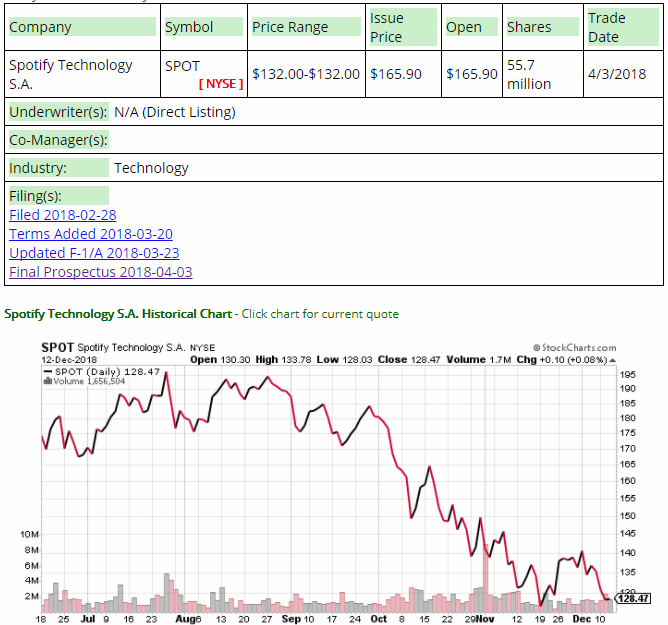Click the 128.47 current price tag on chart

pyautogui.click(x=633, y=599)
